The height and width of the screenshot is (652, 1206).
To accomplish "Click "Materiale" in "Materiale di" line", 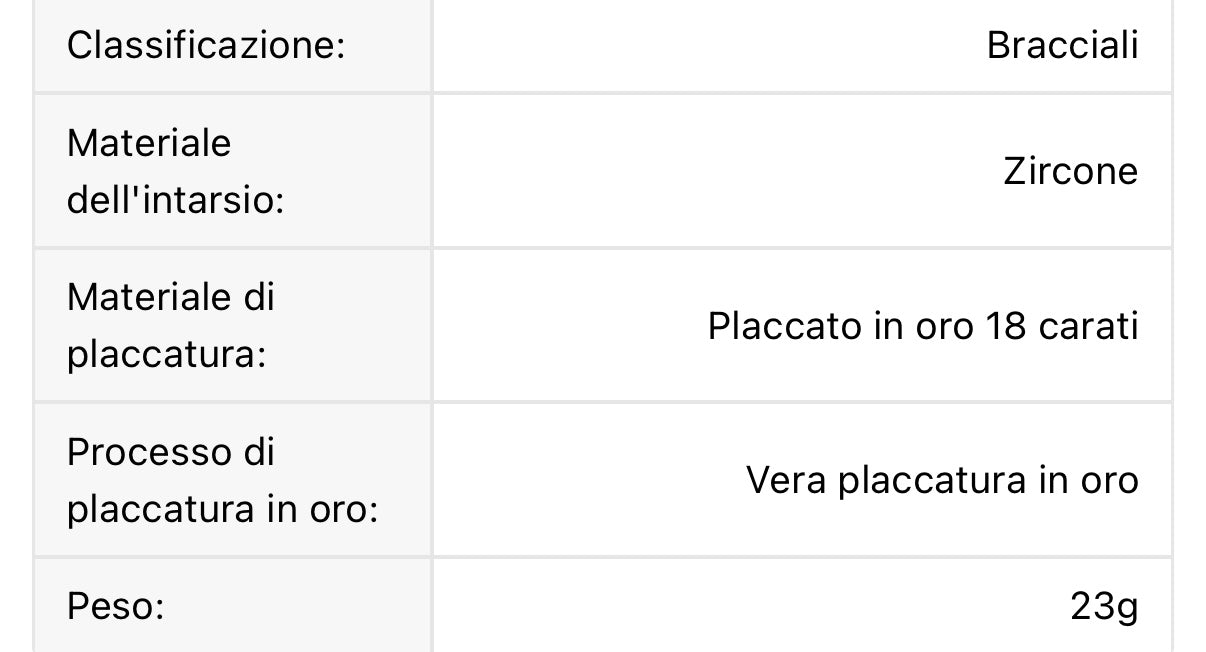I will [148, 297].
